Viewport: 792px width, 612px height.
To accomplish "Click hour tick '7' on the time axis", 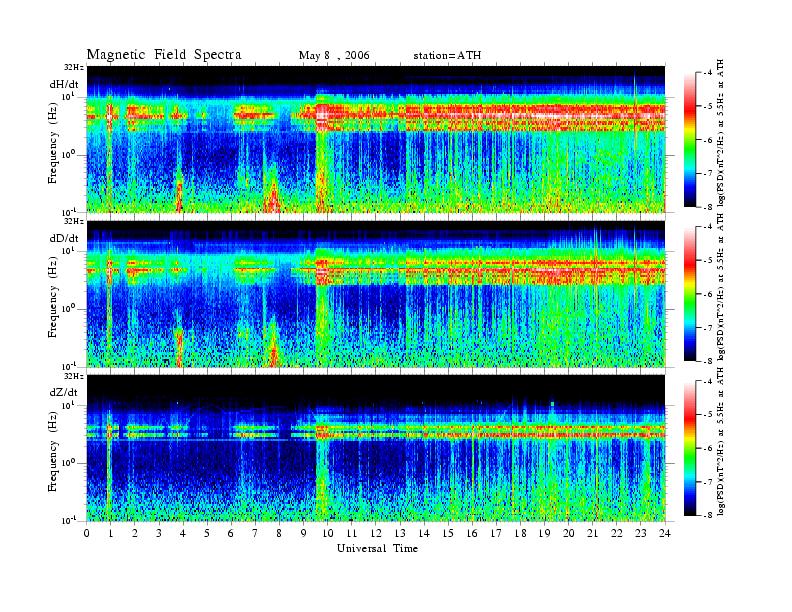I will pos(255,534).
